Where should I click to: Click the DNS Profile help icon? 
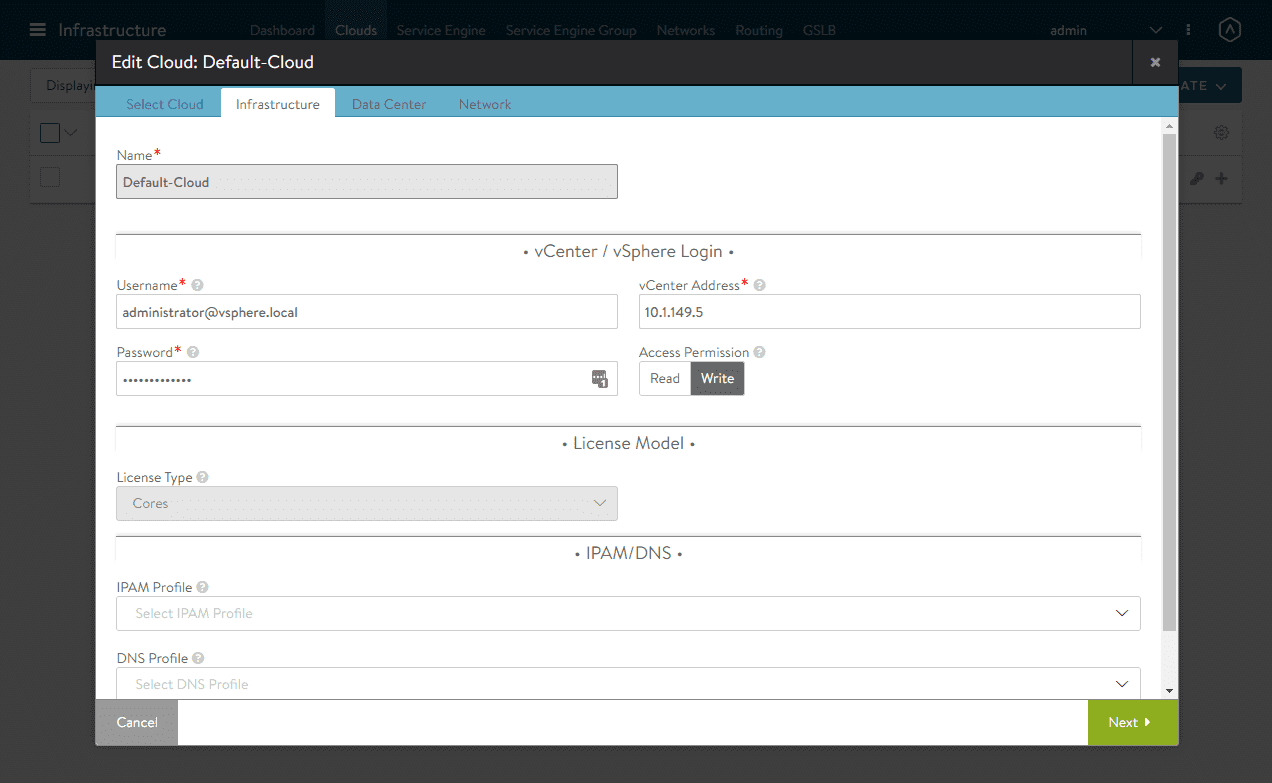click(x=198, y=659)
